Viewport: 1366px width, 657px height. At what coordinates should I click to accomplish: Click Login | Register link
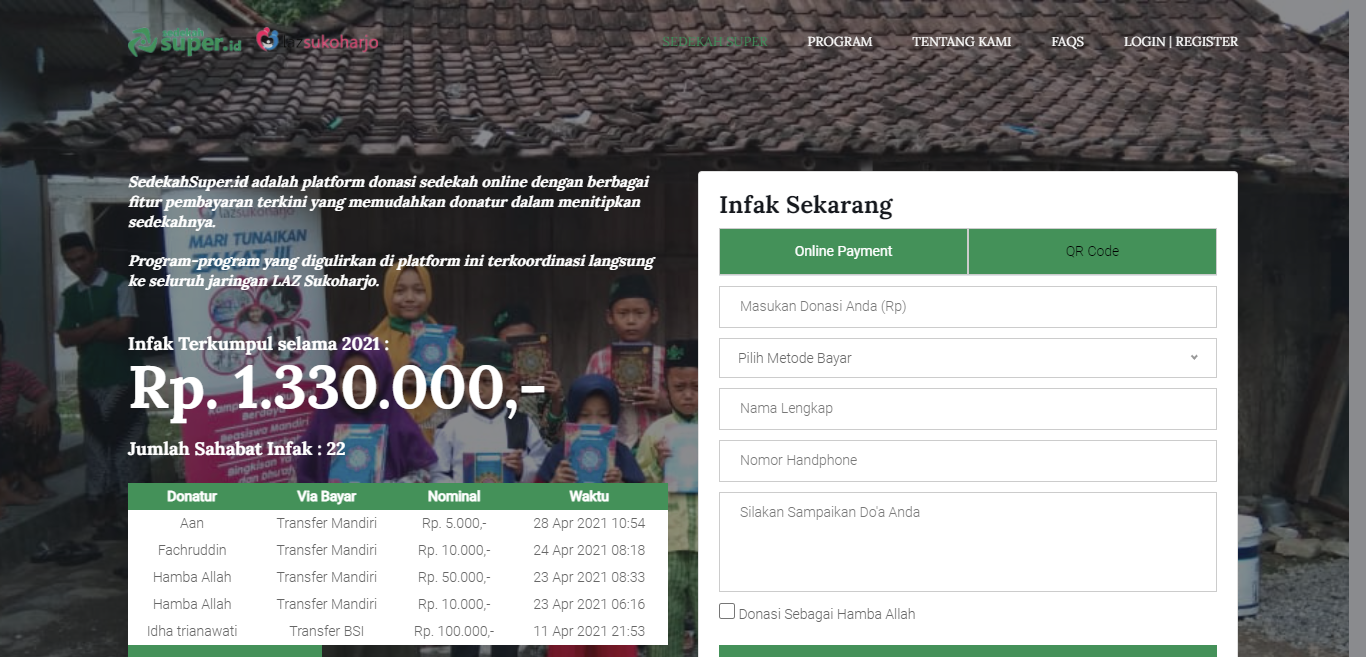click(1181, 42)
